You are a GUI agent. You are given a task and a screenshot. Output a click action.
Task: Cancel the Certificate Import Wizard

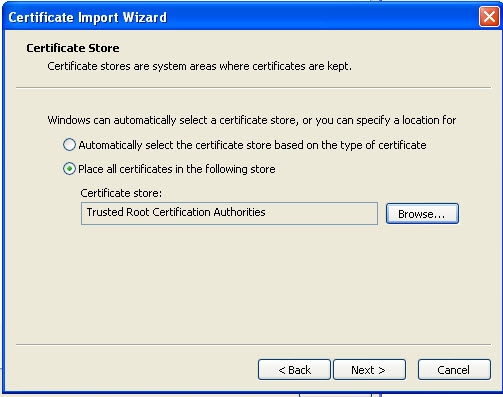454,370
